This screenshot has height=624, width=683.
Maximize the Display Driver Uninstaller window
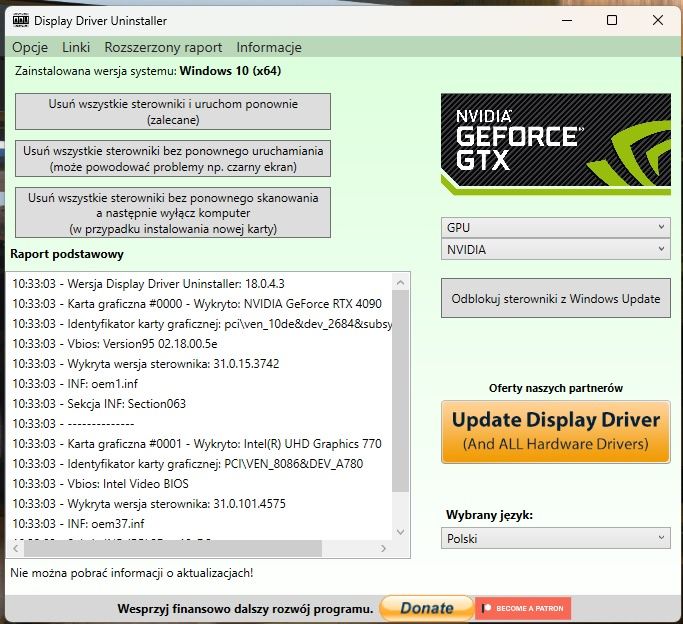point(612,20)
